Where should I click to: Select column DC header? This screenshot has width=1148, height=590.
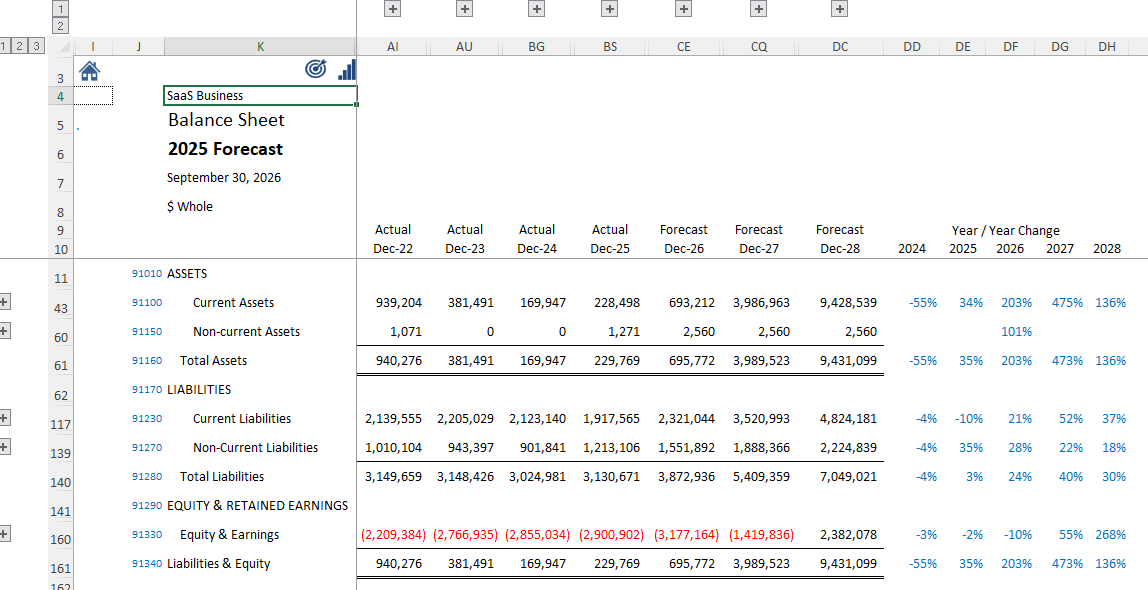[840, 47]
